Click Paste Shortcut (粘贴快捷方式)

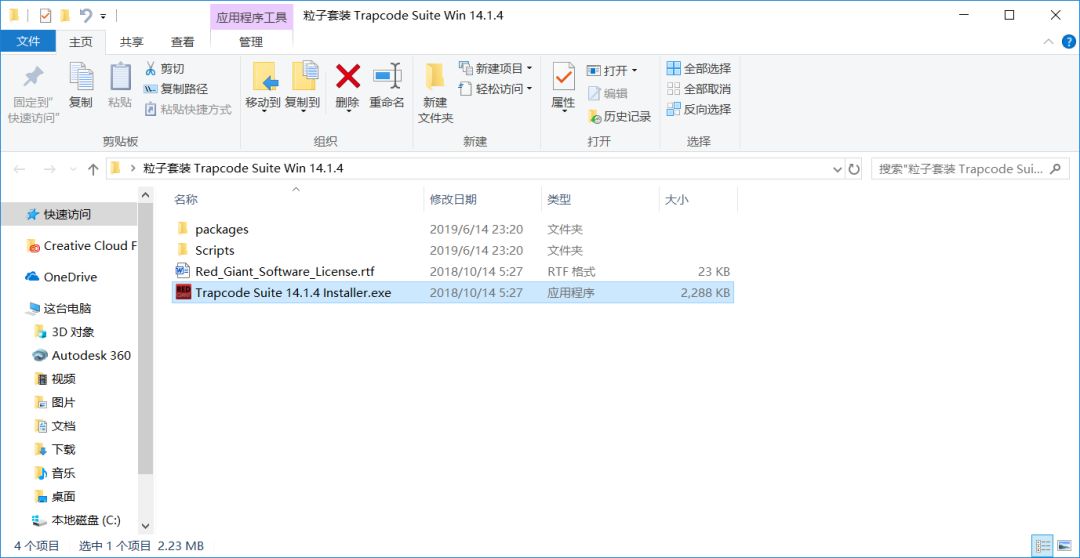[x=187, y=109]
